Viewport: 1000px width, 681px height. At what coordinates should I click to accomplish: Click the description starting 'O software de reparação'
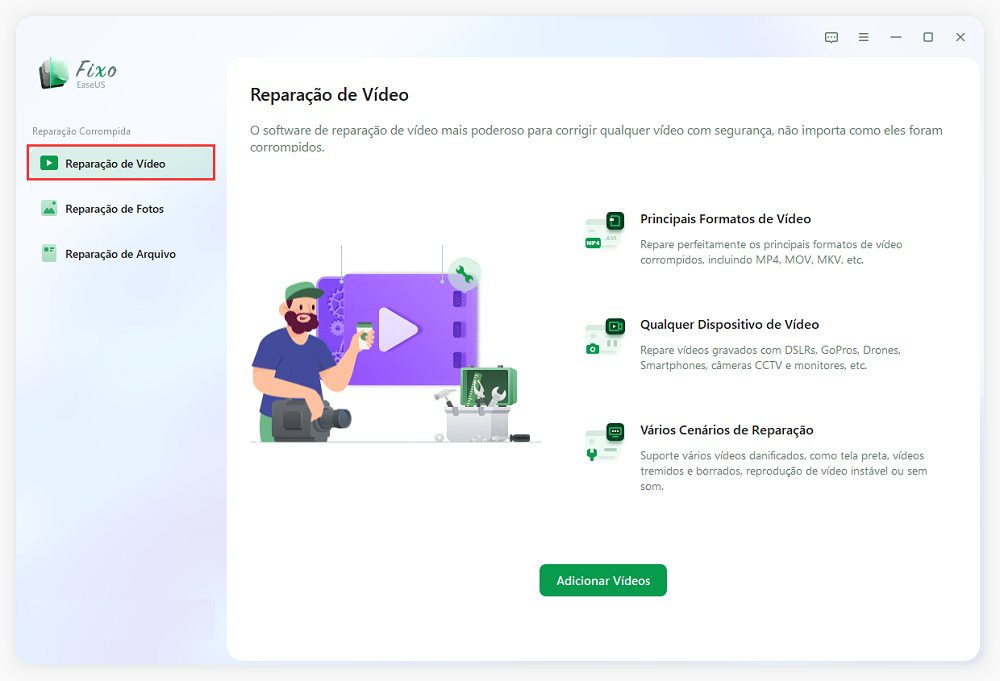pyautogui.click(x=596, y=138)
